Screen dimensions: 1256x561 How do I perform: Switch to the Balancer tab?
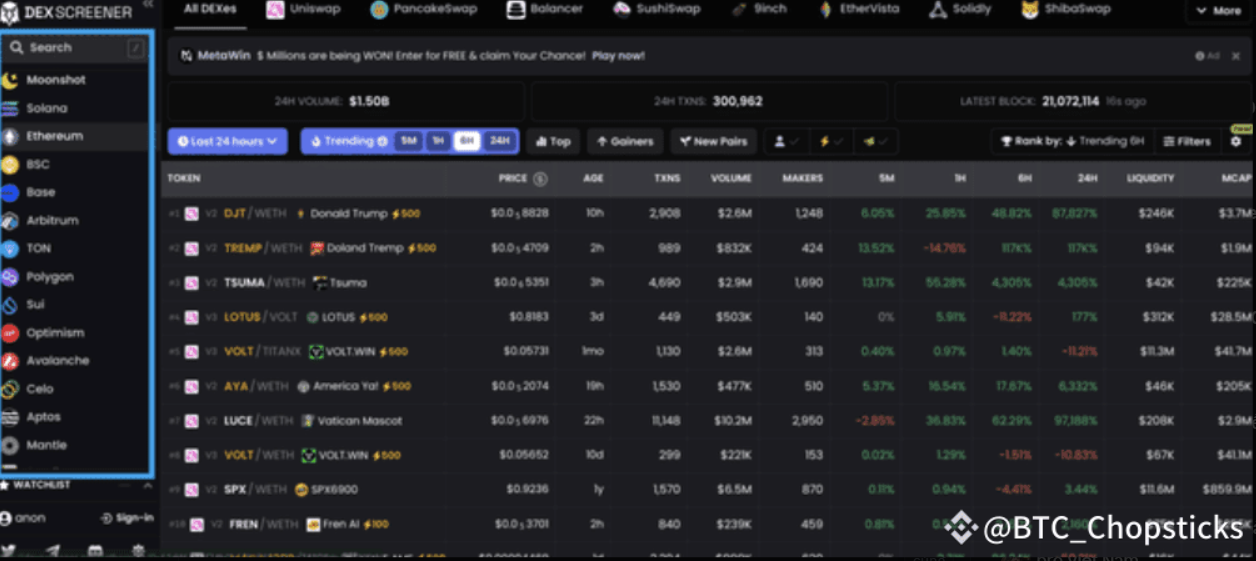click(545, 9)
